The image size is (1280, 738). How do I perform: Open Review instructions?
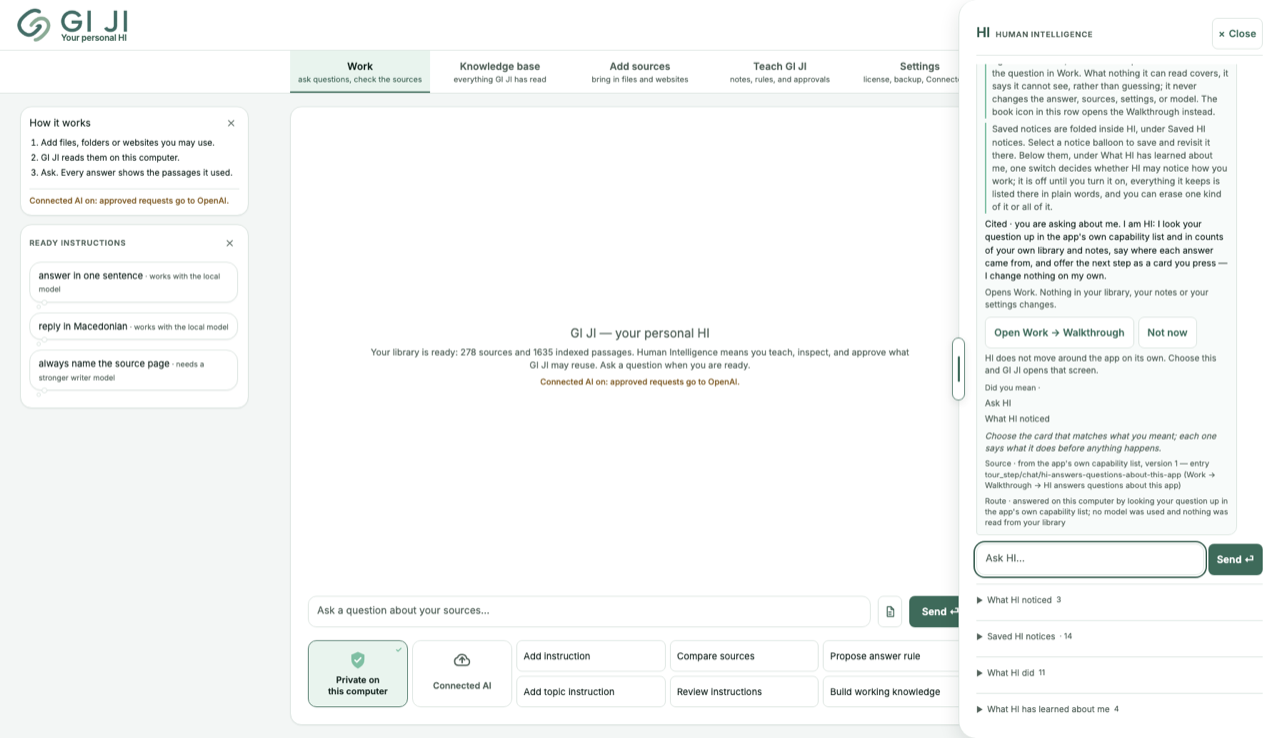[744, 692]
